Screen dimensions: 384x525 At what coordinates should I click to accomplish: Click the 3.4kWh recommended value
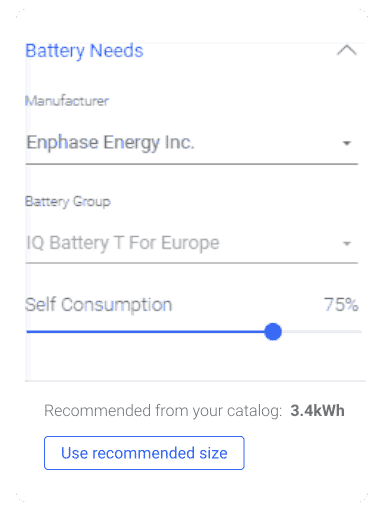[317, 410]
